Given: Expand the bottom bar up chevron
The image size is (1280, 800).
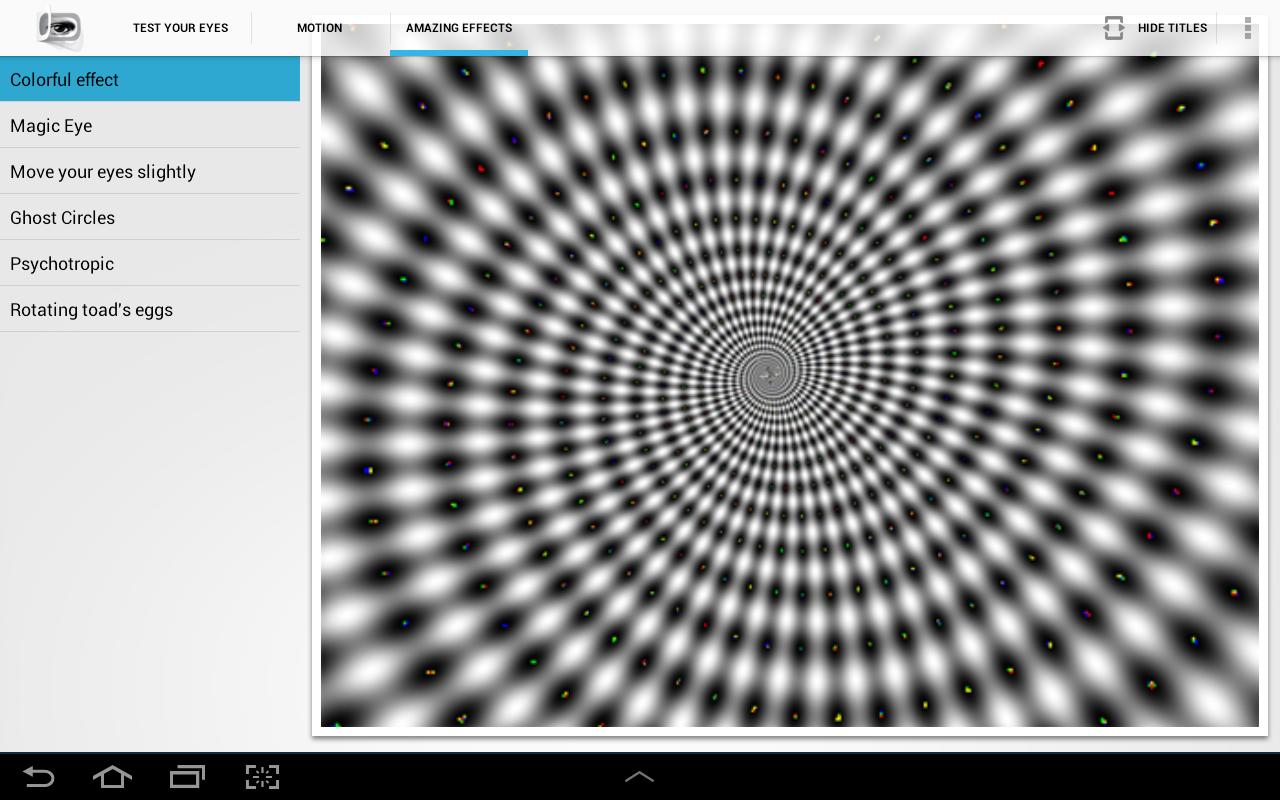Looking at the screenshot, I should 639,776.
